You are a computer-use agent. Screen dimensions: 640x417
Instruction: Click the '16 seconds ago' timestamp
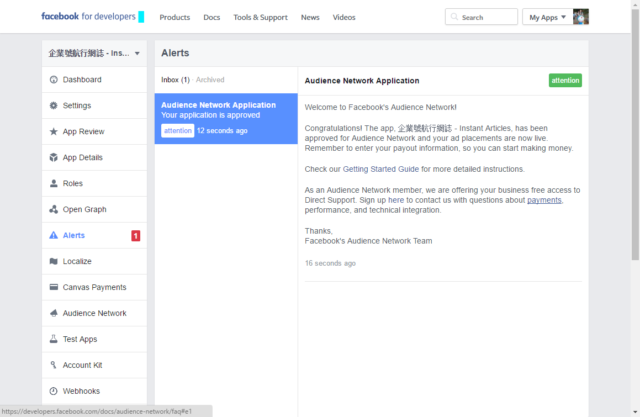coord(330,263)
